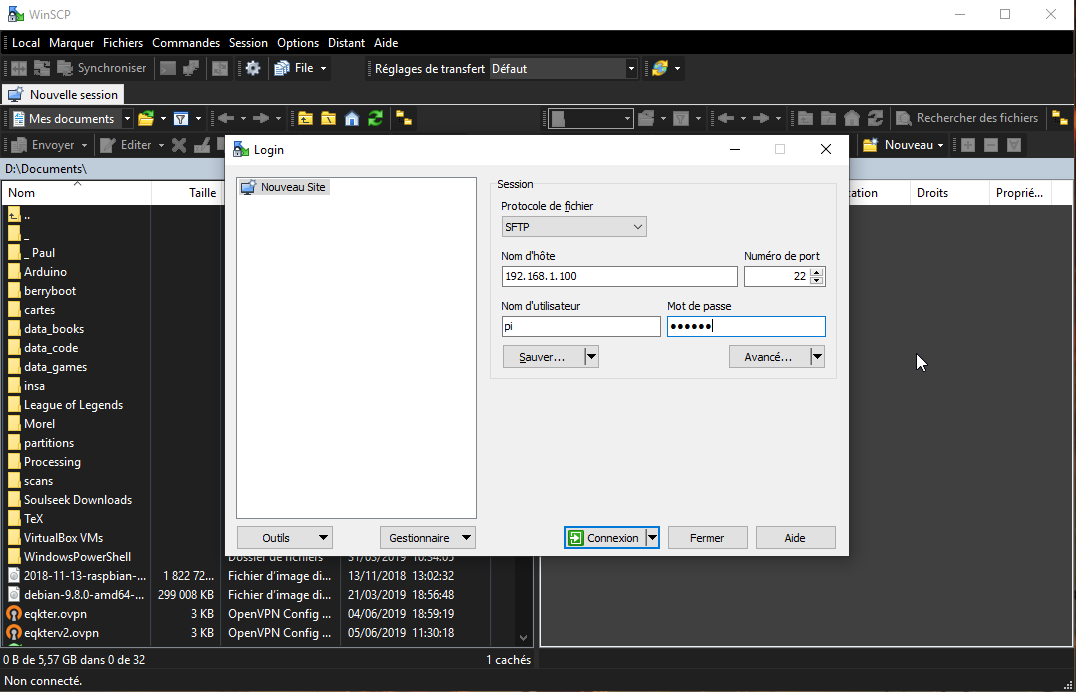Refresh the local directory with green arrows icon
Image resolution: width=1076 pixels, height=692 pixels.
[x=375, y=118]
